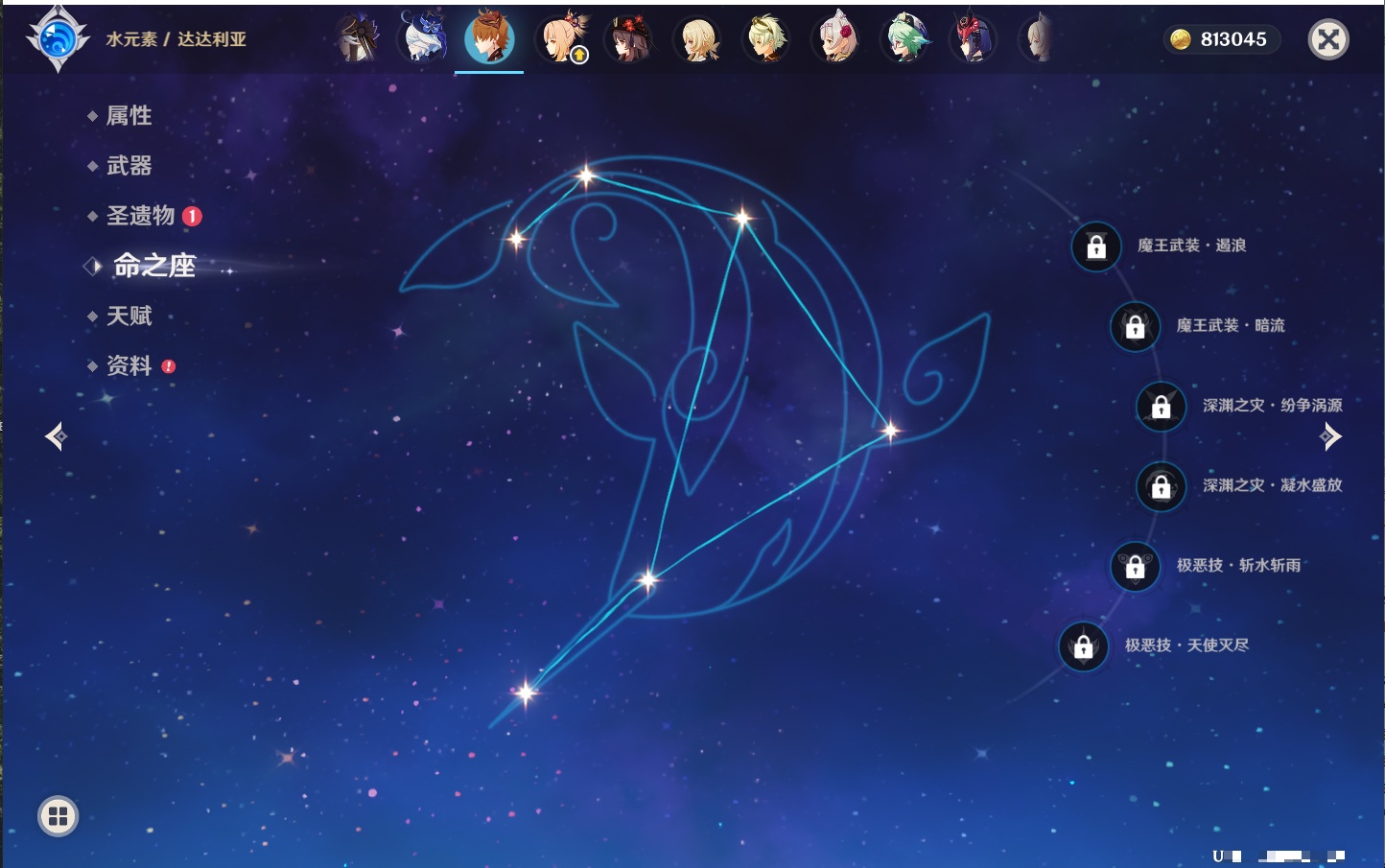Open the grid menu icon at bottom left

click(58, 816)
